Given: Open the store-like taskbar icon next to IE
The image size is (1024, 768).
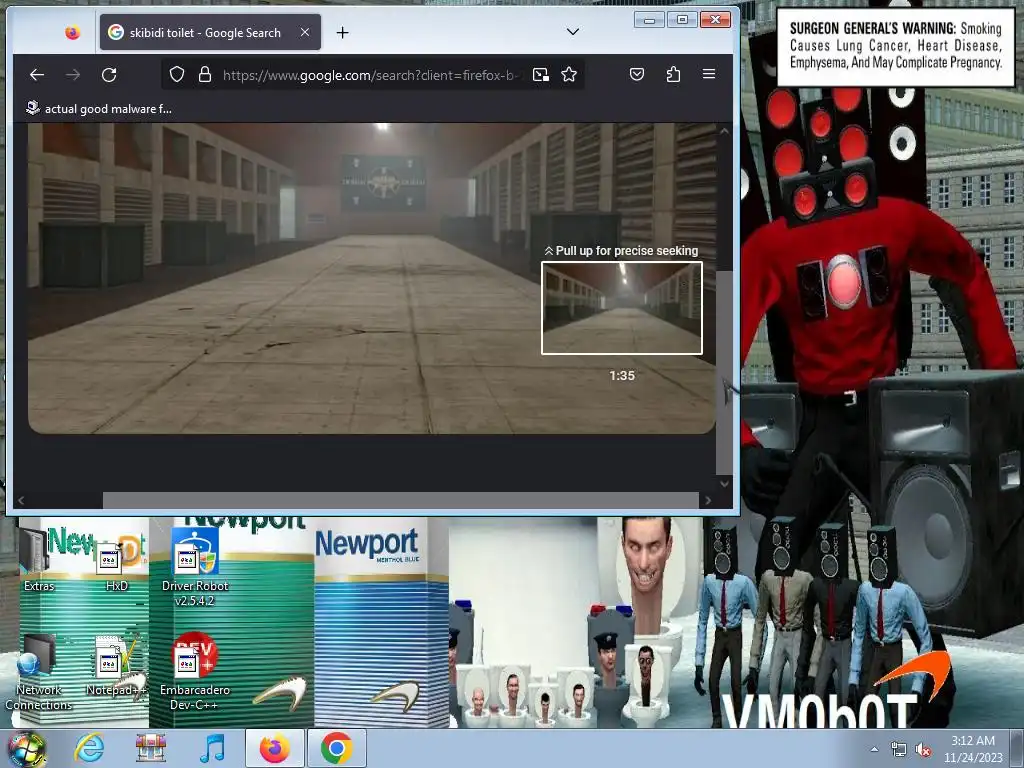Looking at the screenshot, I should [x=151, y=748].
